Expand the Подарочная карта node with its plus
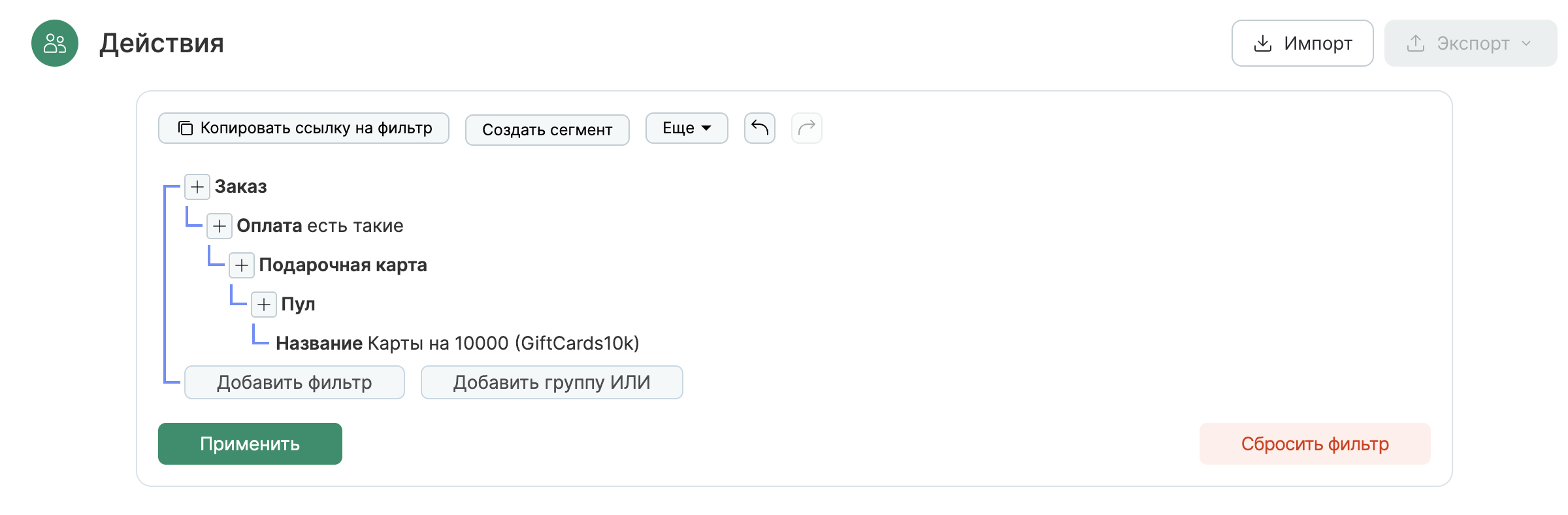1568x515 pixels. coord(241,265)
